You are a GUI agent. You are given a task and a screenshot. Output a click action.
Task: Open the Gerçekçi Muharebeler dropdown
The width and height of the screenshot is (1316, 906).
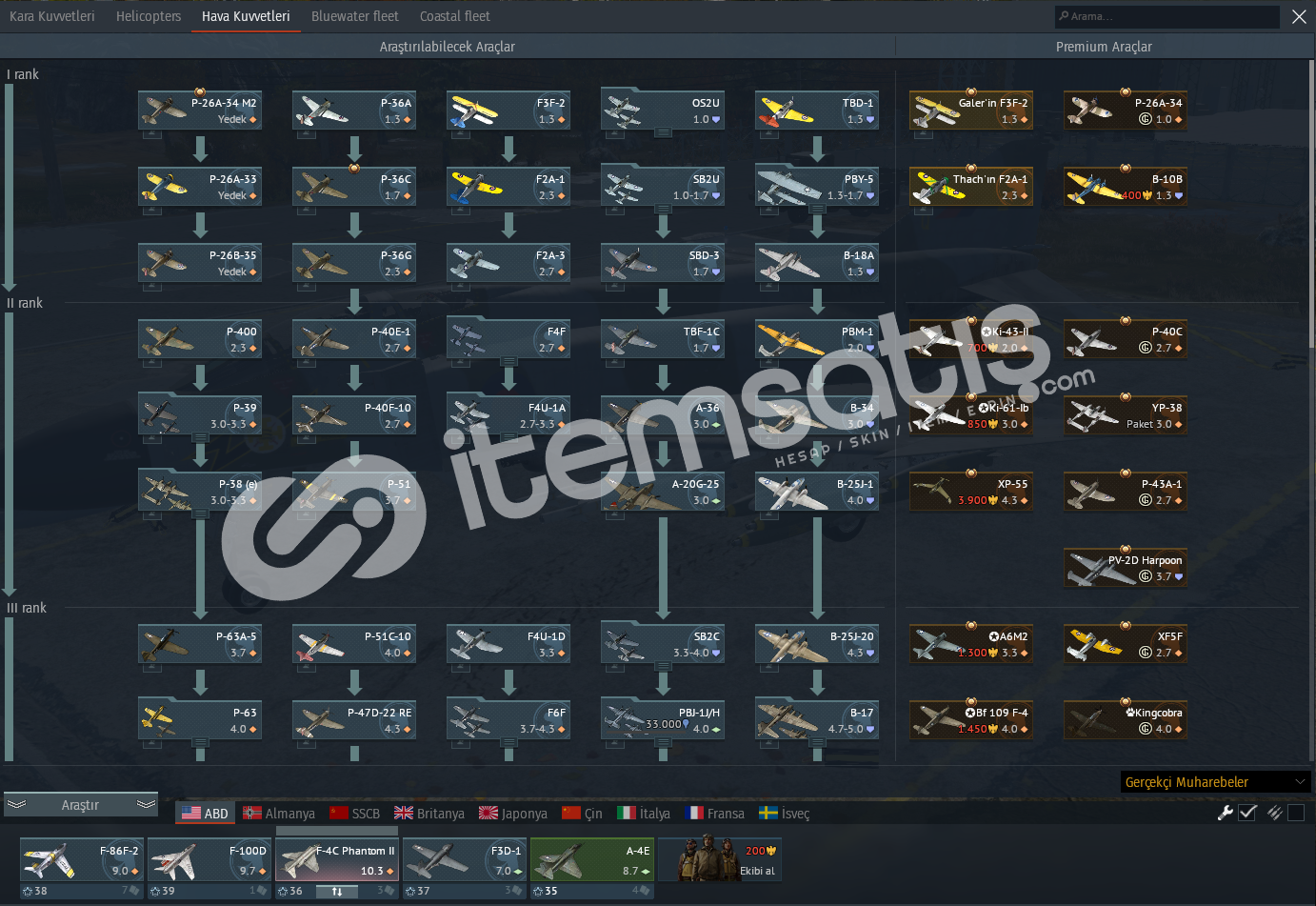[1215, 782]
